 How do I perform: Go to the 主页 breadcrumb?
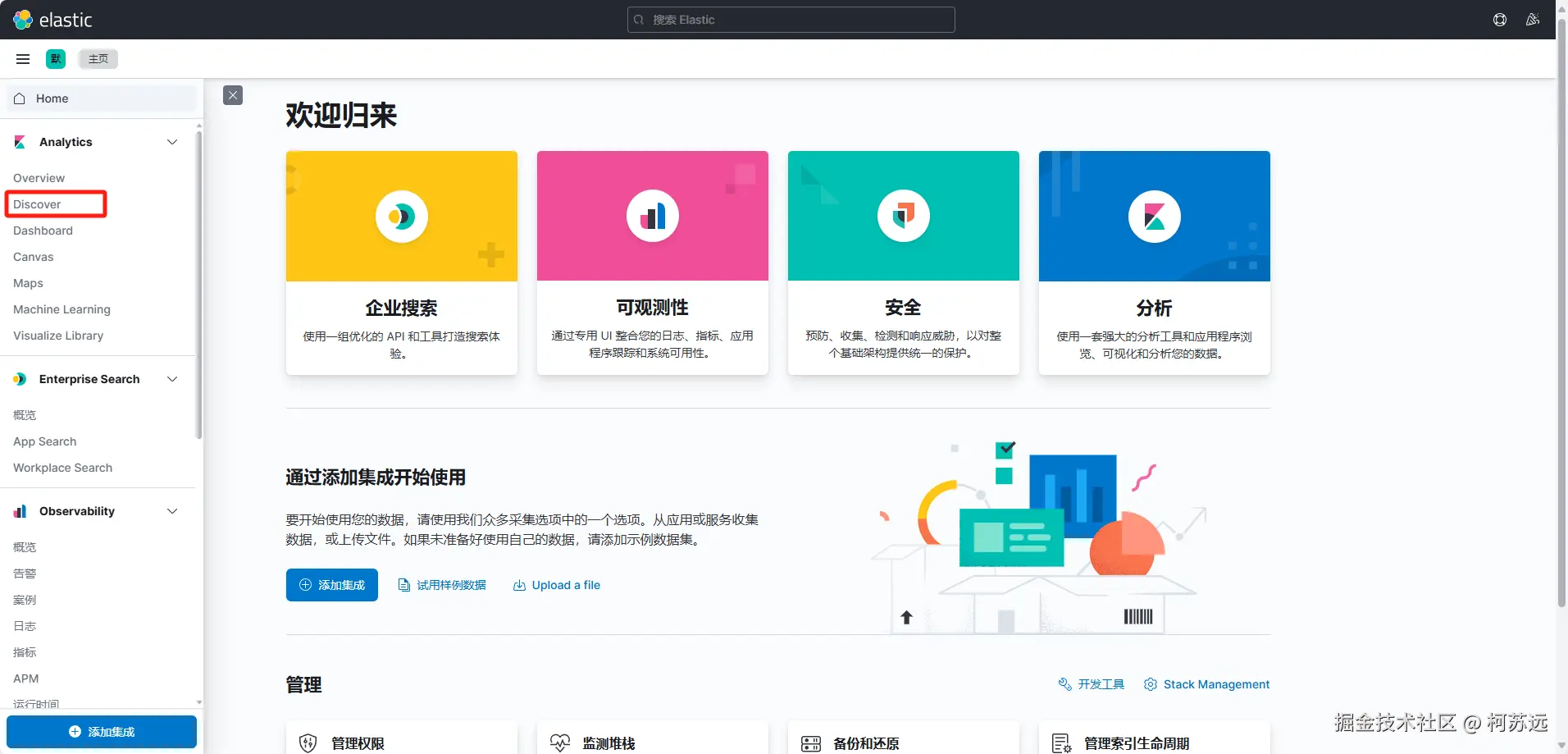coord(98,59)
